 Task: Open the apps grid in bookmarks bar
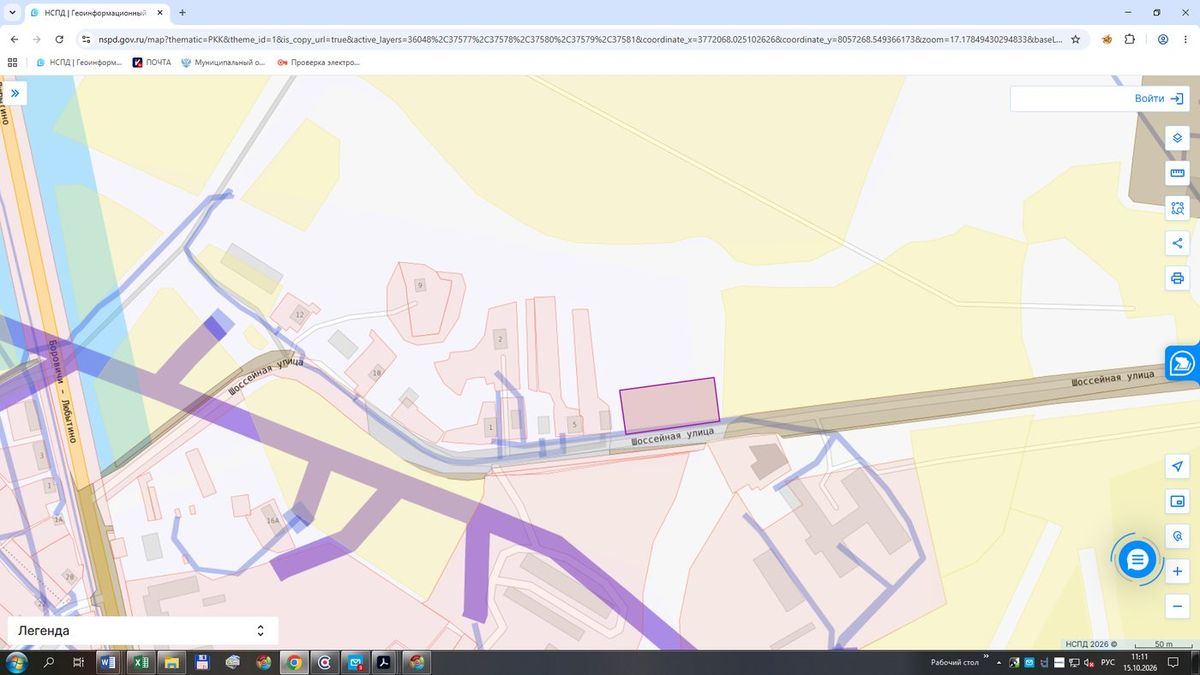pyautogui.click(x=13, y=62)
